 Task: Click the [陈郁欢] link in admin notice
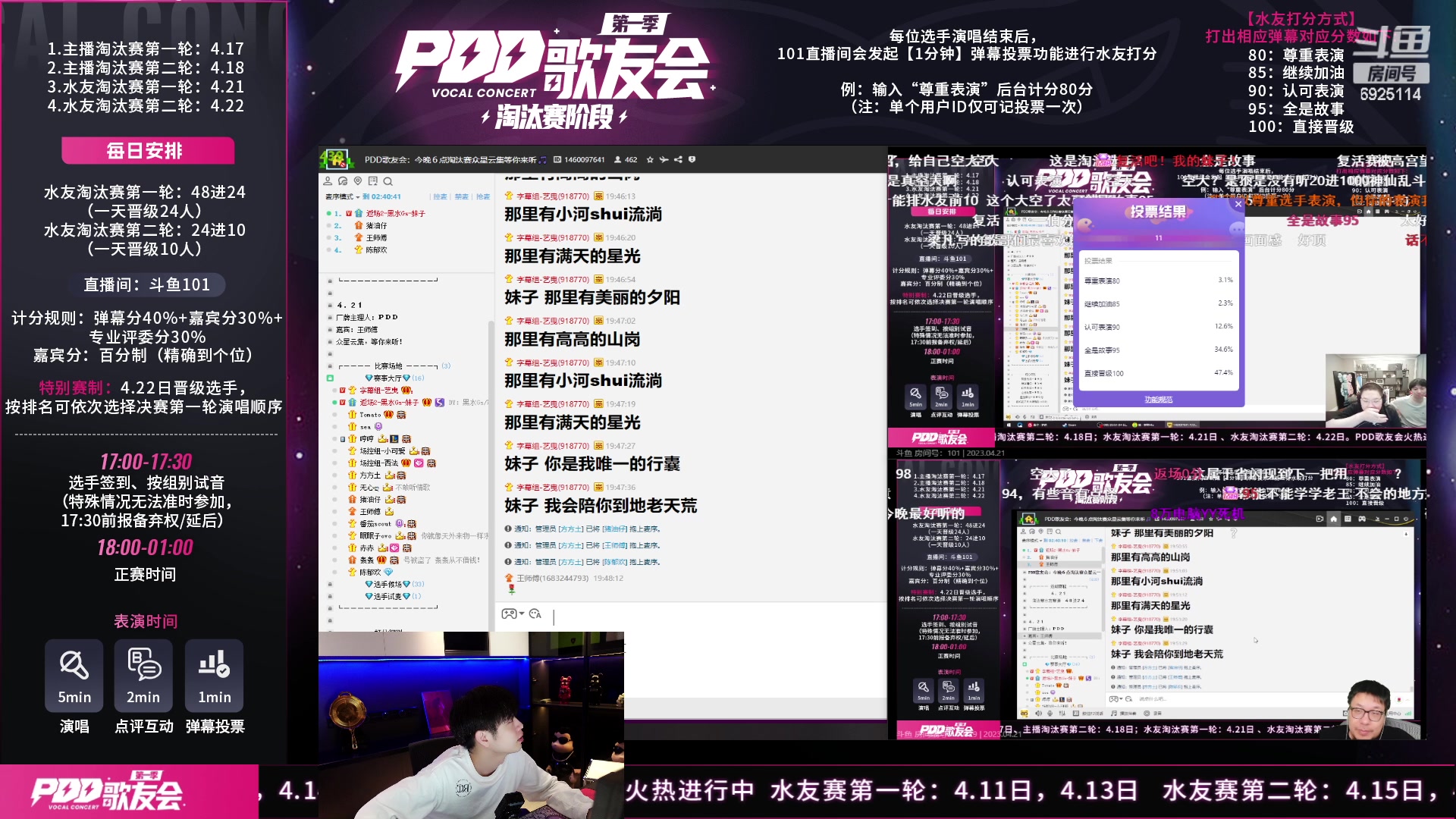click(615, 563)
